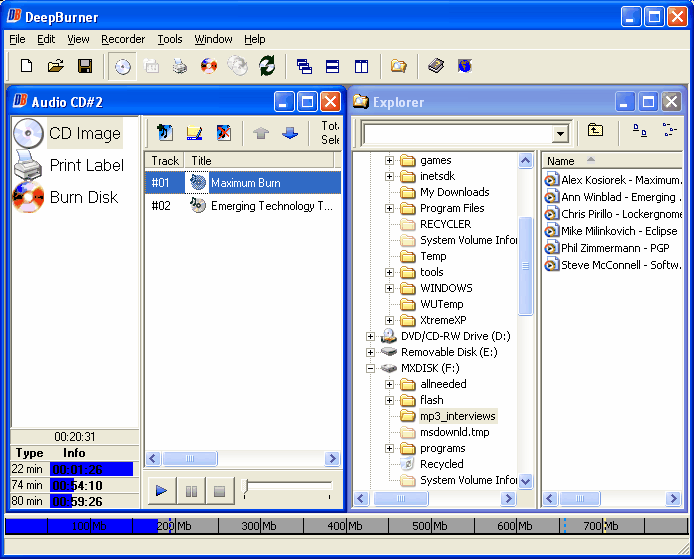Click the track list horizontal scrollbar thumb
This screenshot has height=559, width=694.
point(190,459)
